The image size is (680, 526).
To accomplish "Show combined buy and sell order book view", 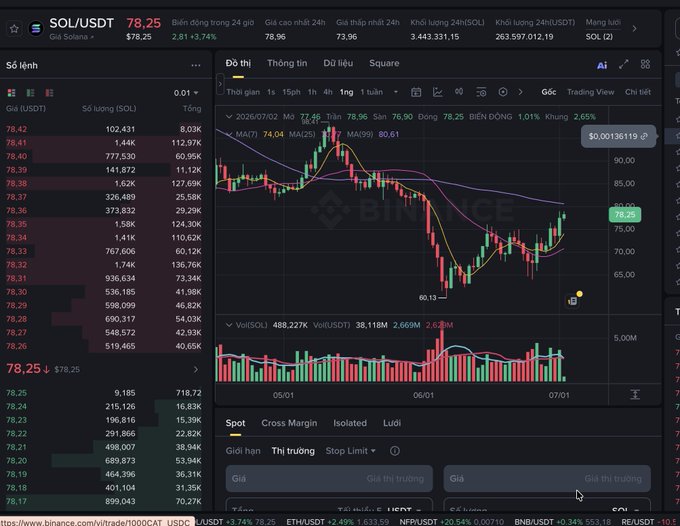I will (12, 93).
